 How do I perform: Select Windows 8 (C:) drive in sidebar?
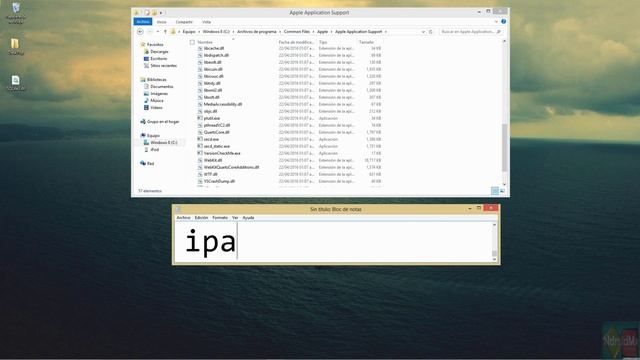[160, 142]
